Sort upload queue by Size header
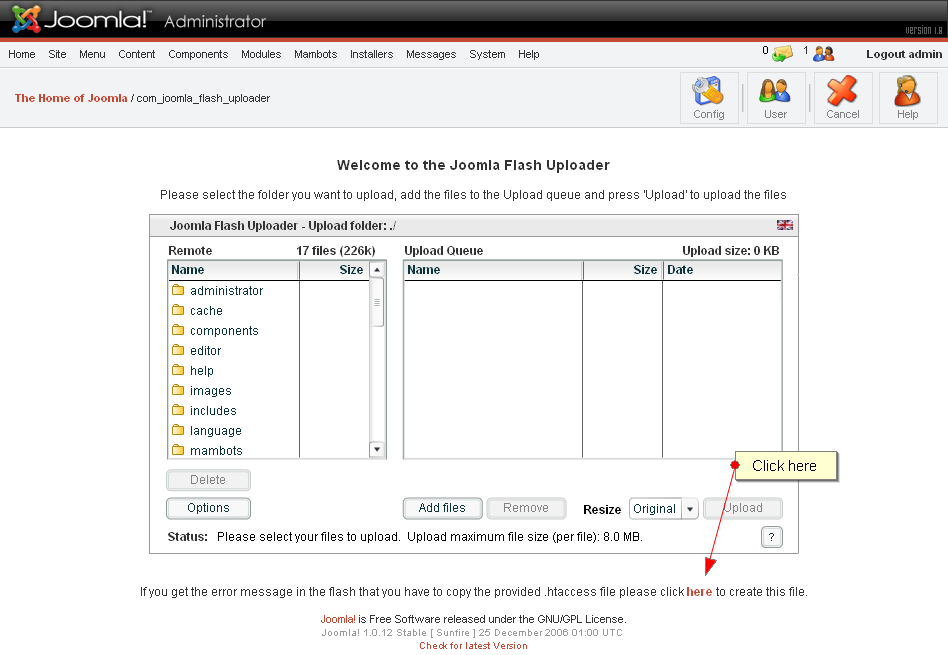This screenshot has height=655, width=948. 623,270
